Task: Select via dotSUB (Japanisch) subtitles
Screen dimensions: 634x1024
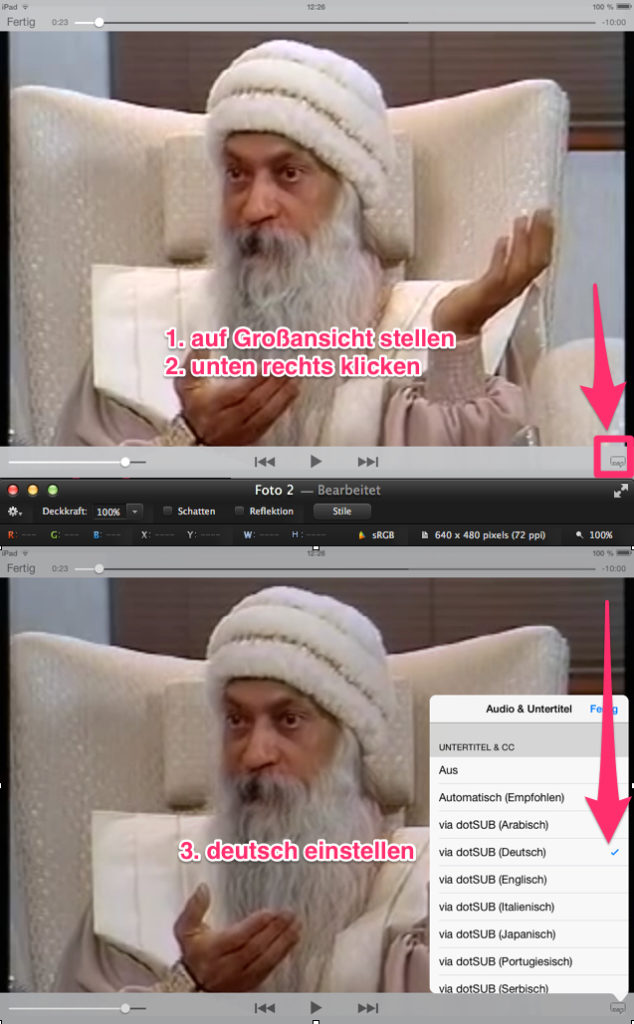Action: coord(529,935)
